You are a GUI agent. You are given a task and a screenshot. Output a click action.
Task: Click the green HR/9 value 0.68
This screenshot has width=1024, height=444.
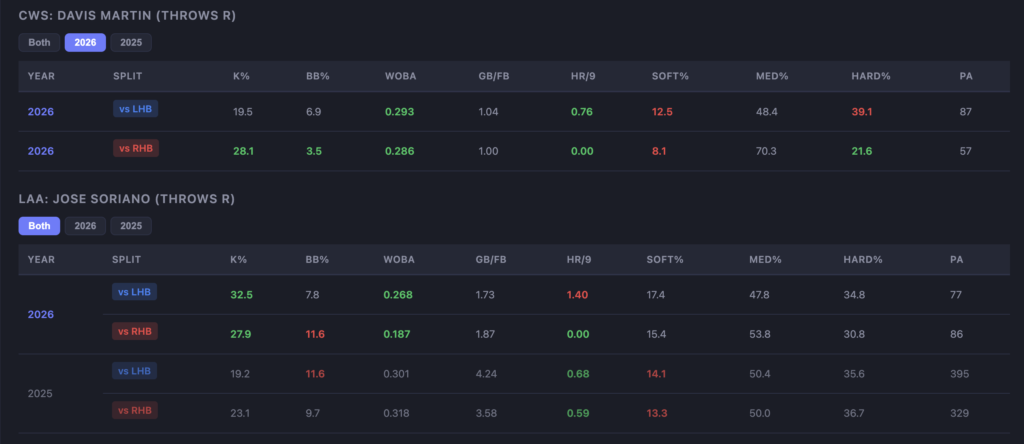pos(578,374)
